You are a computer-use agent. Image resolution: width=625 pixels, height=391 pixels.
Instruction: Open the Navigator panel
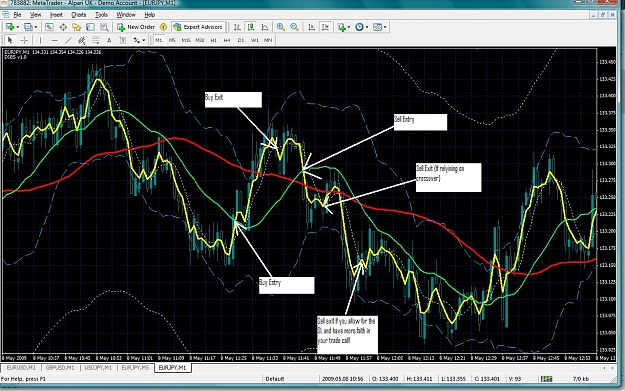click(x=77, y=27)
